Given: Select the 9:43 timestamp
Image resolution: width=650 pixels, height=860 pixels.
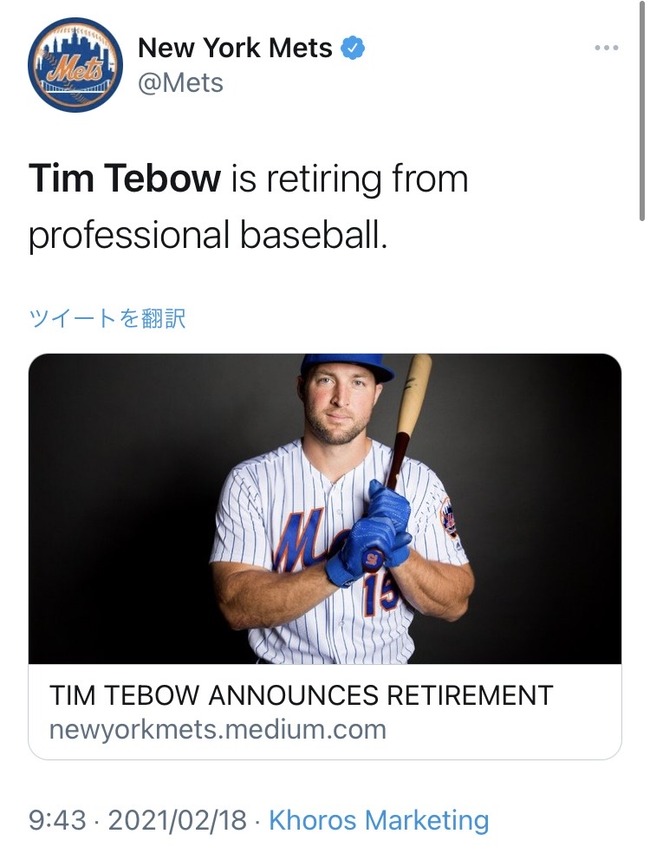Looking at the screenshot, I should click(x=57, y=821).
